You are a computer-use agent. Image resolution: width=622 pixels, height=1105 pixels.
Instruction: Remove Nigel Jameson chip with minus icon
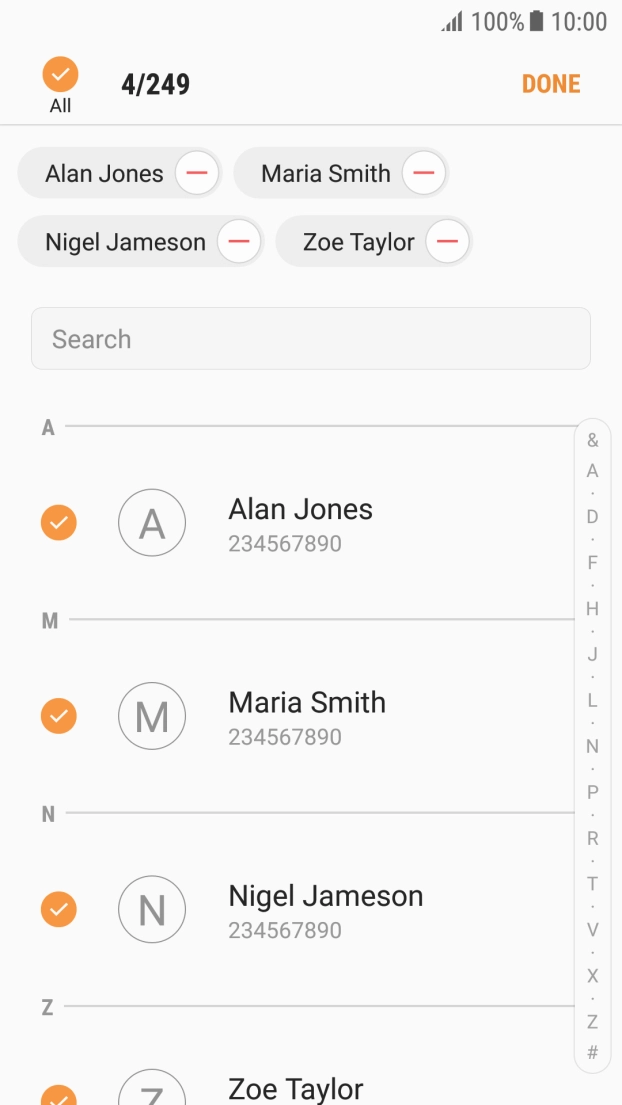239,242
